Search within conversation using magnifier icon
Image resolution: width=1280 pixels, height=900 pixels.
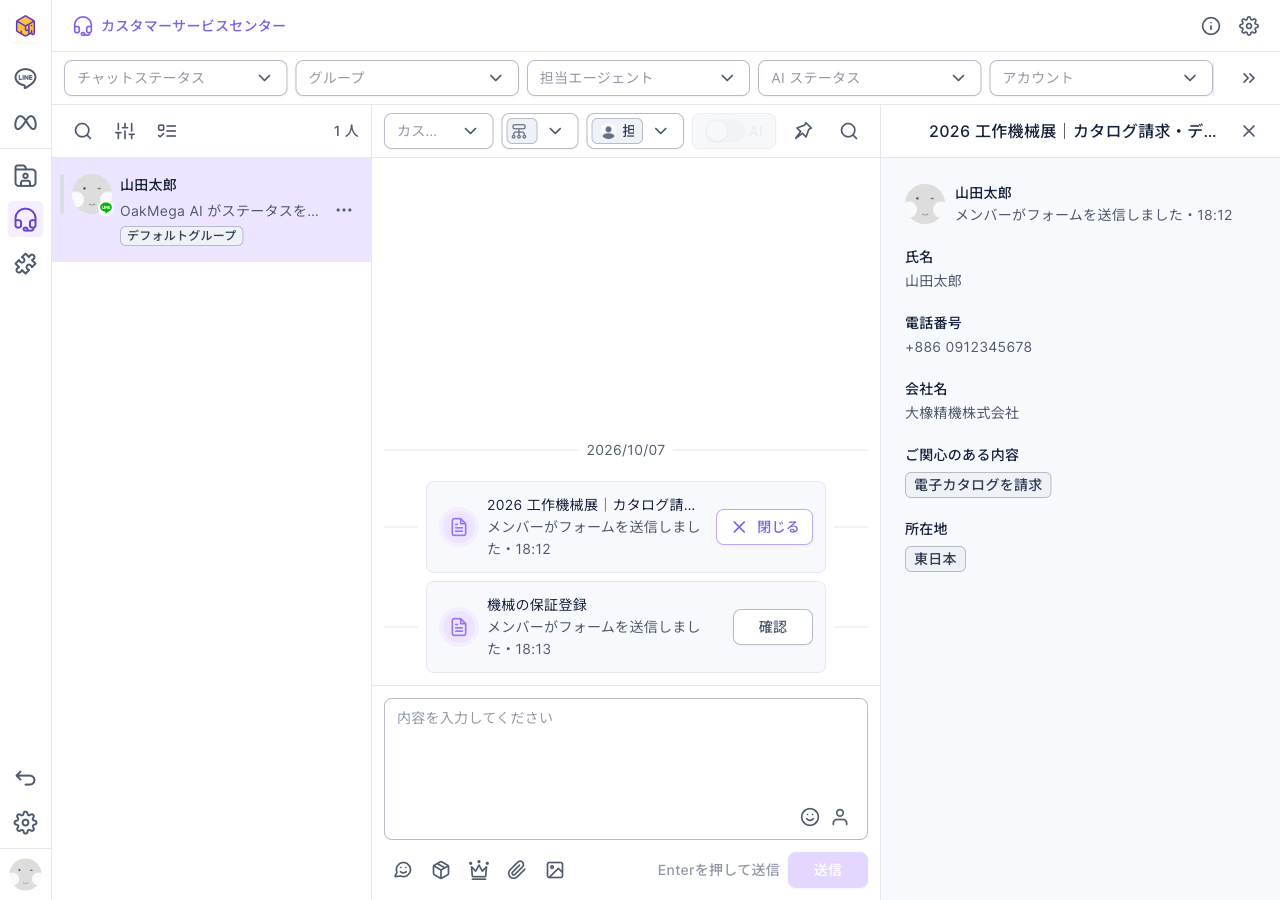[x=849, y=131]
